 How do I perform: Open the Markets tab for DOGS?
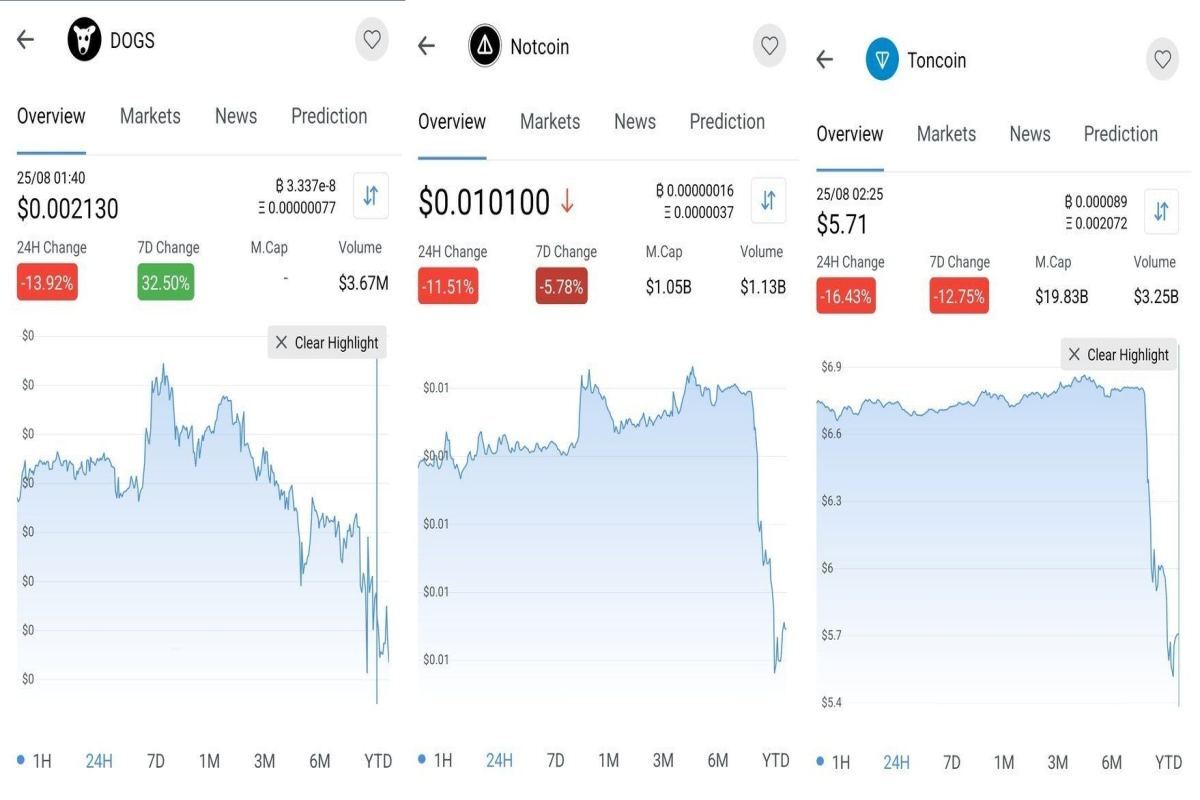point(150,116)
